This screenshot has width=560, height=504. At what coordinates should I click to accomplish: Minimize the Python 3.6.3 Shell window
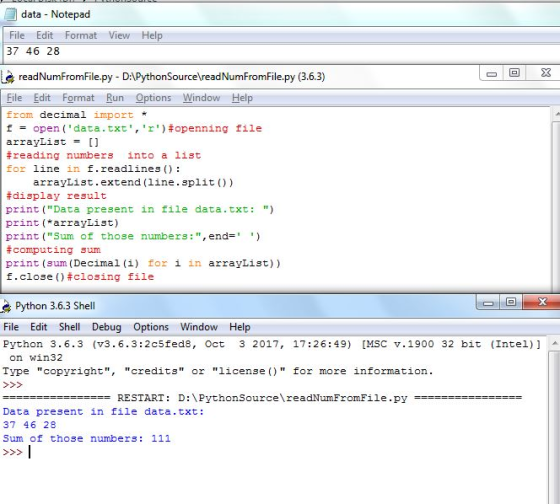[488, 303]
